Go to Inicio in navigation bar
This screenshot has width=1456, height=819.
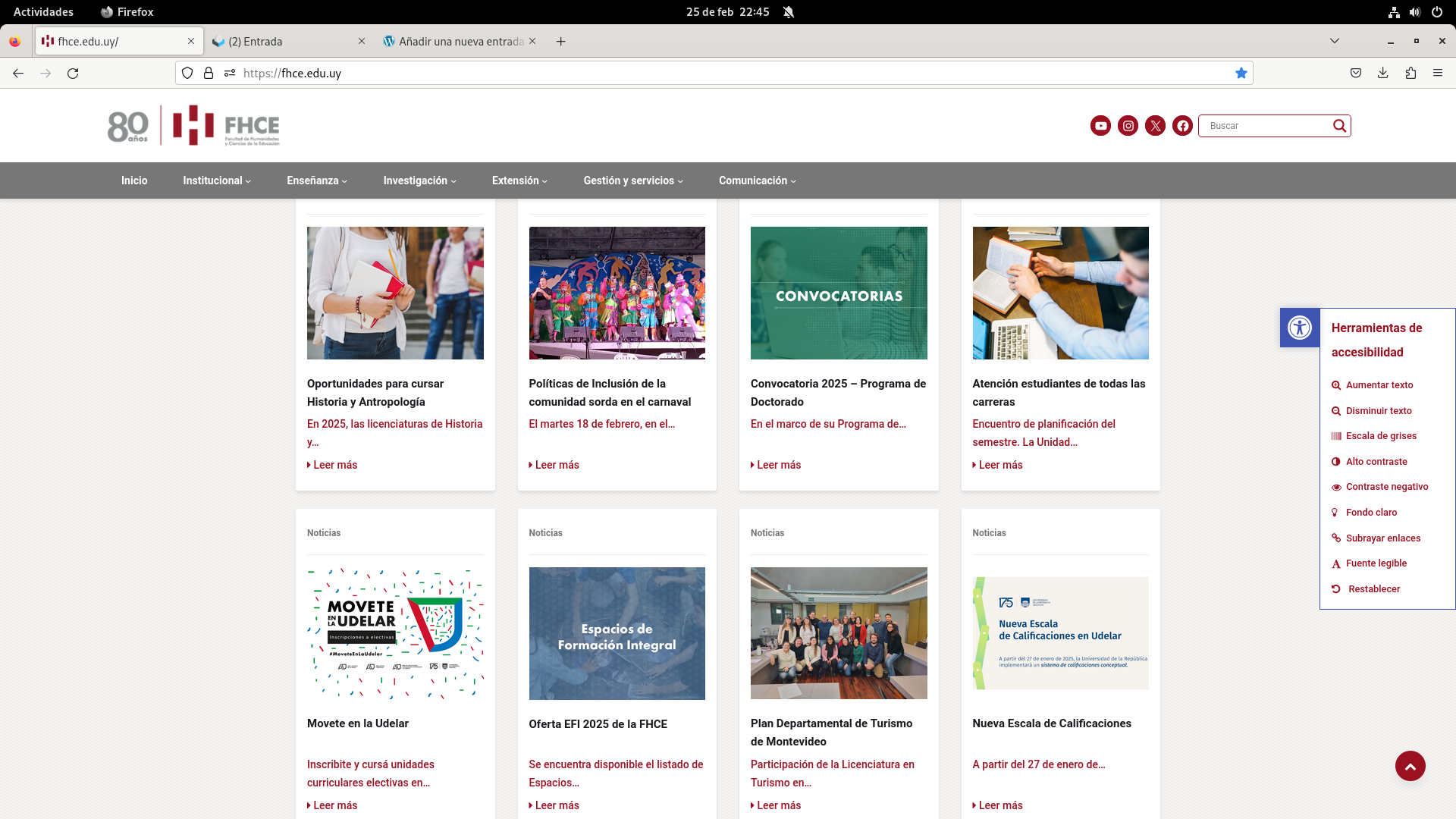134,180
